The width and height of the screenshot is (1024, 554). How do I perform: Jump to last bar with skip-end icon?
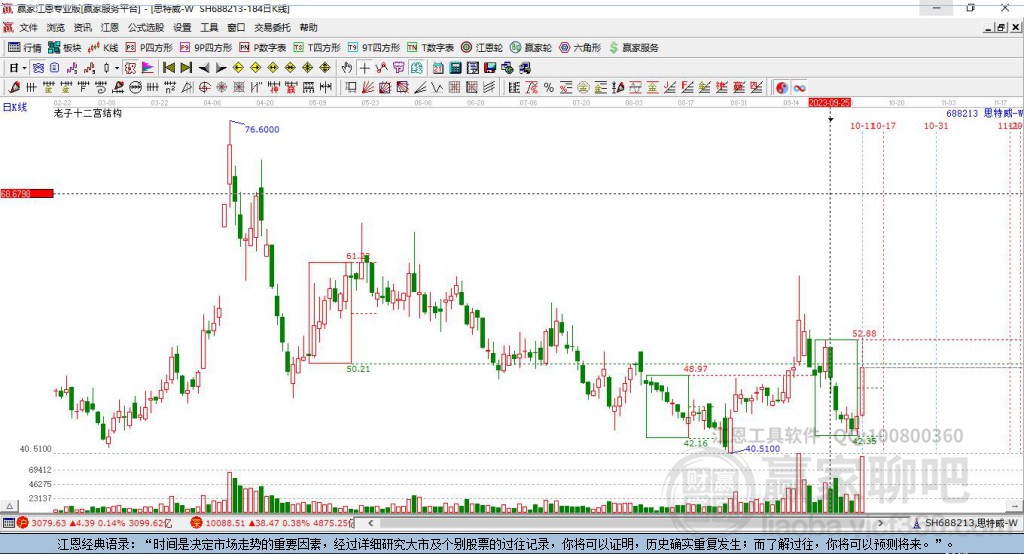click(187, 67)
